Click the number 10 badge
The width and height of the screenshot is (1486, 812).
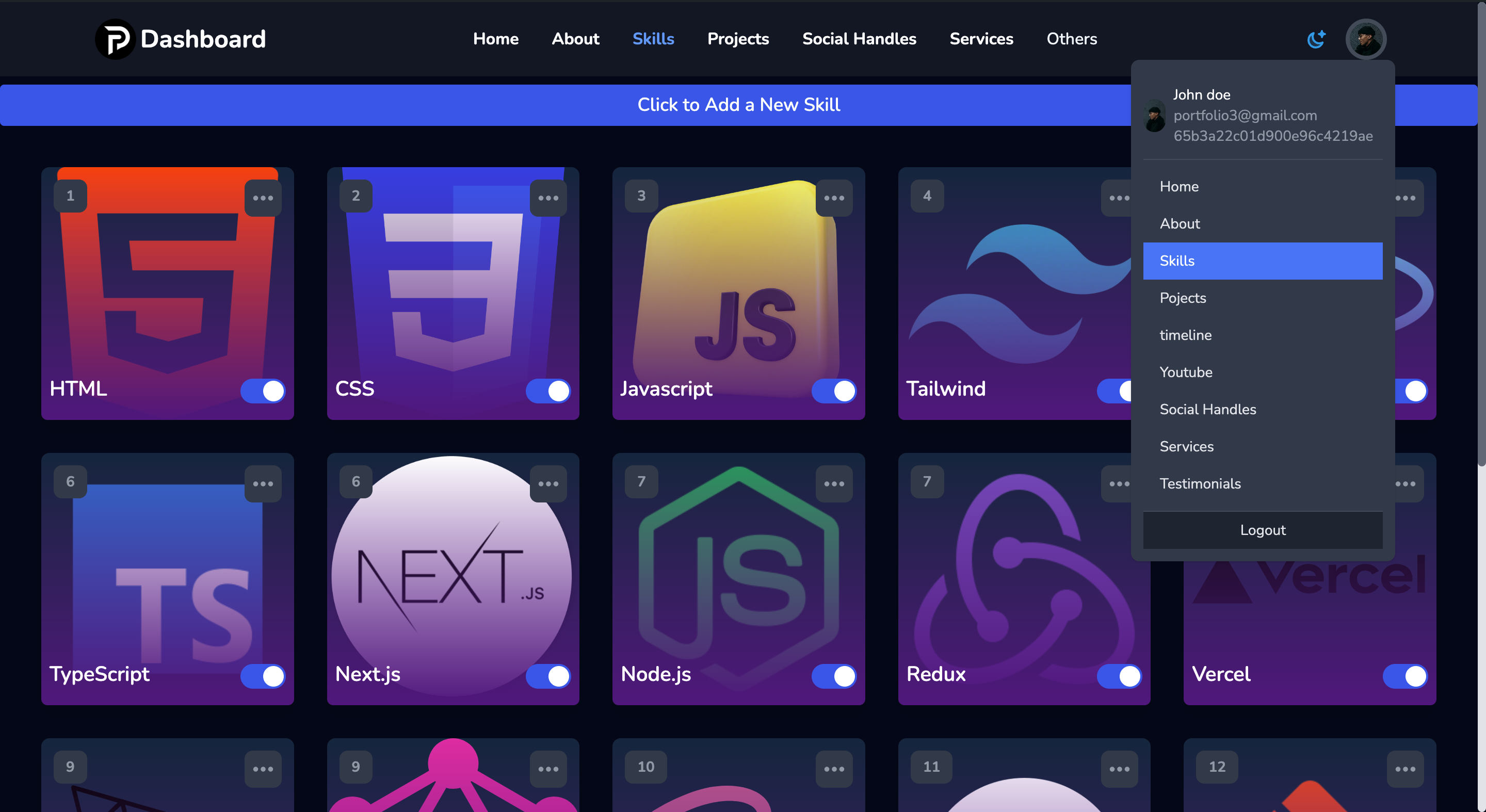pyautogui.click(x=645, y=767)
